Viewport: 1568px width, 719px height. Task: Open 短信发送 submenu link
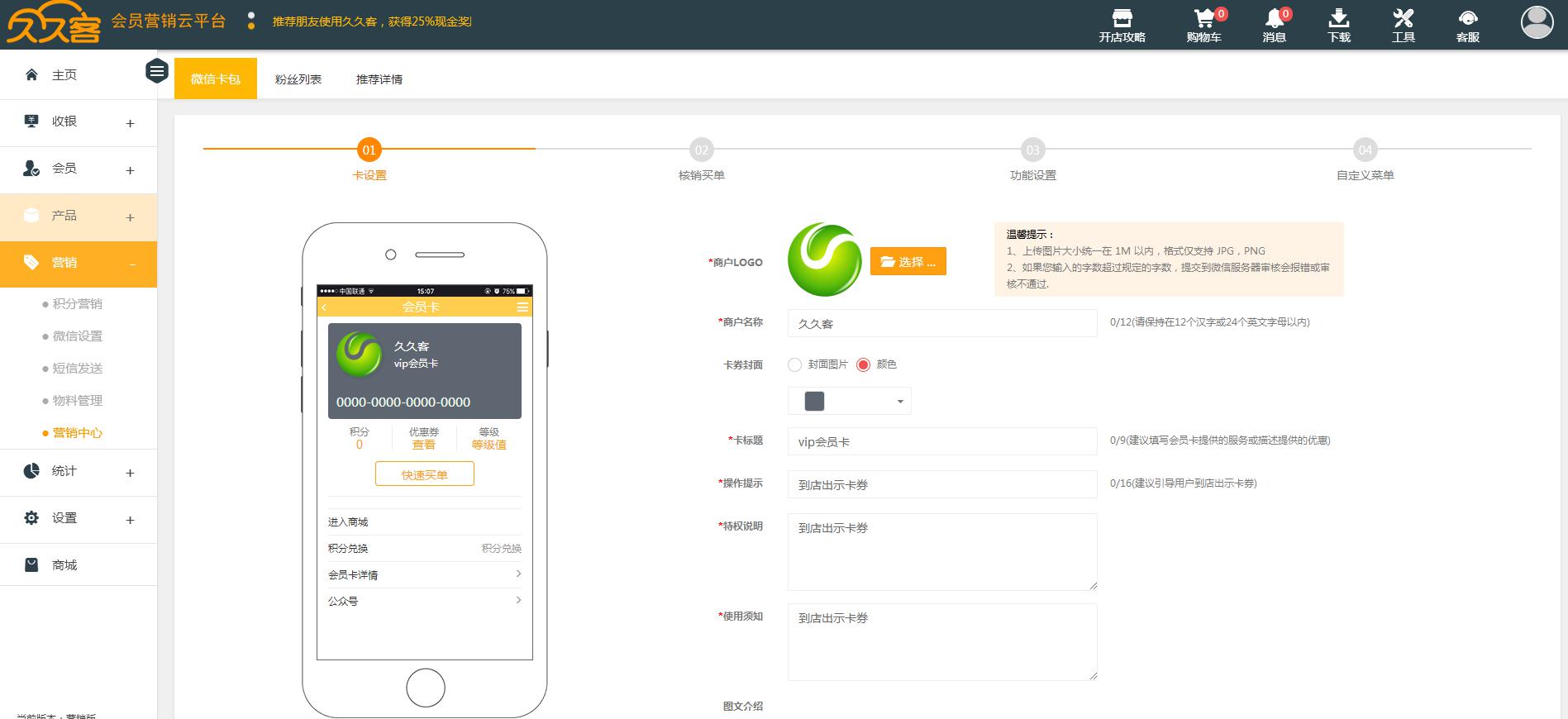click(x=78, y=369)
